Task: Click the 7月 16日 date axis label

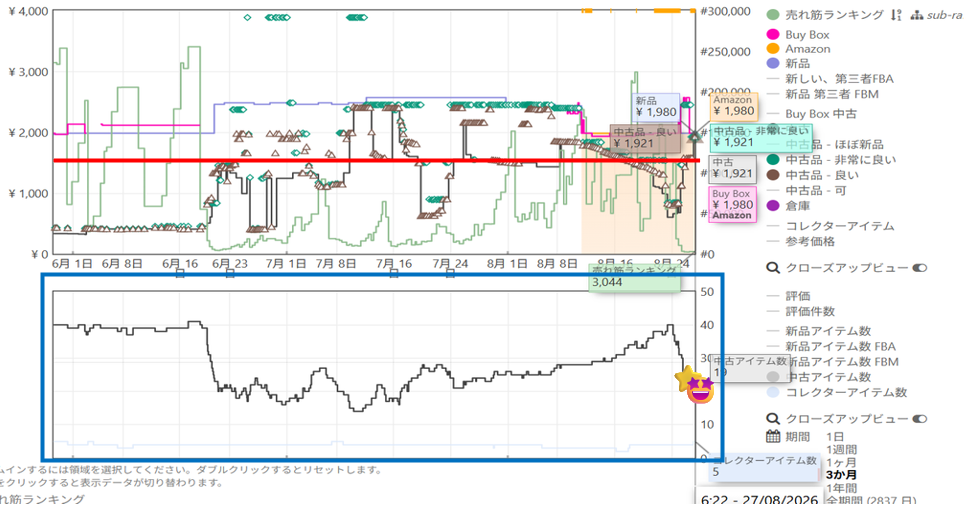Action: 393,263
